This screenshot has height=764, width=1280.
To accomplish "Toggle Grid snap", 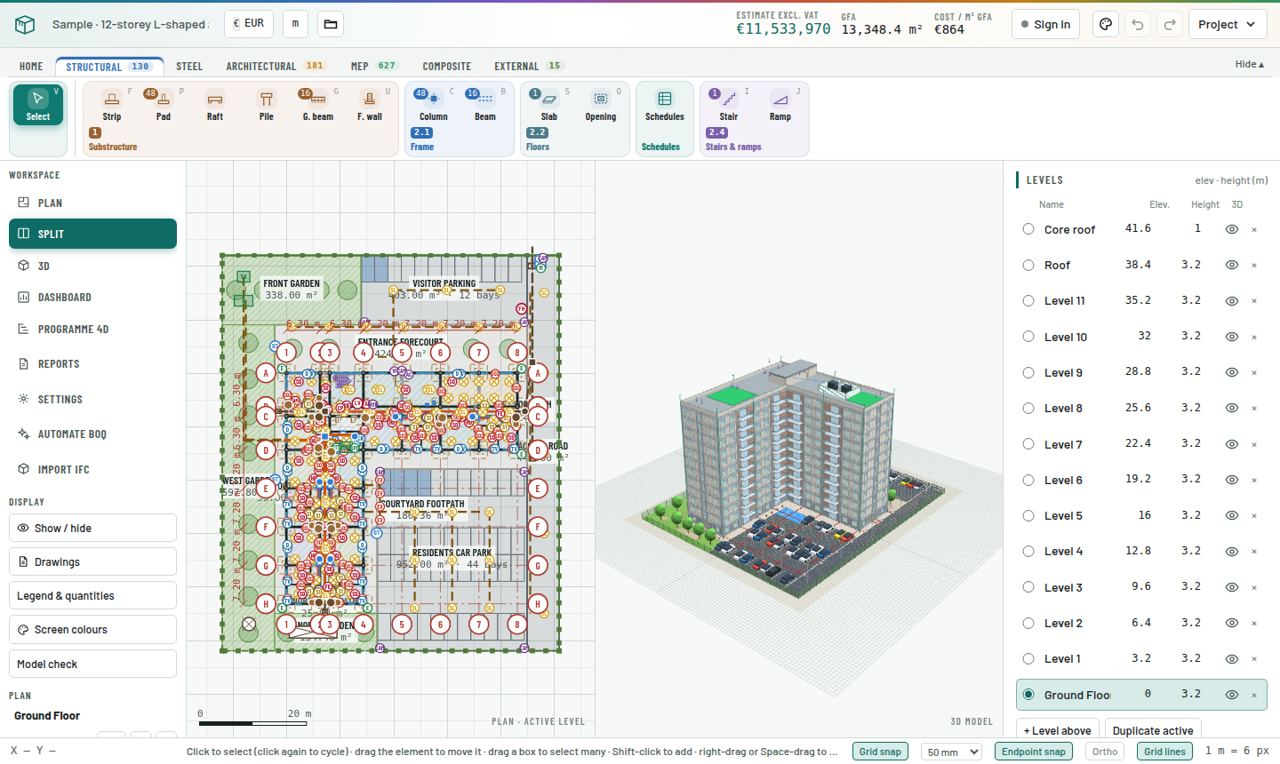I will (x=880, y=751).
